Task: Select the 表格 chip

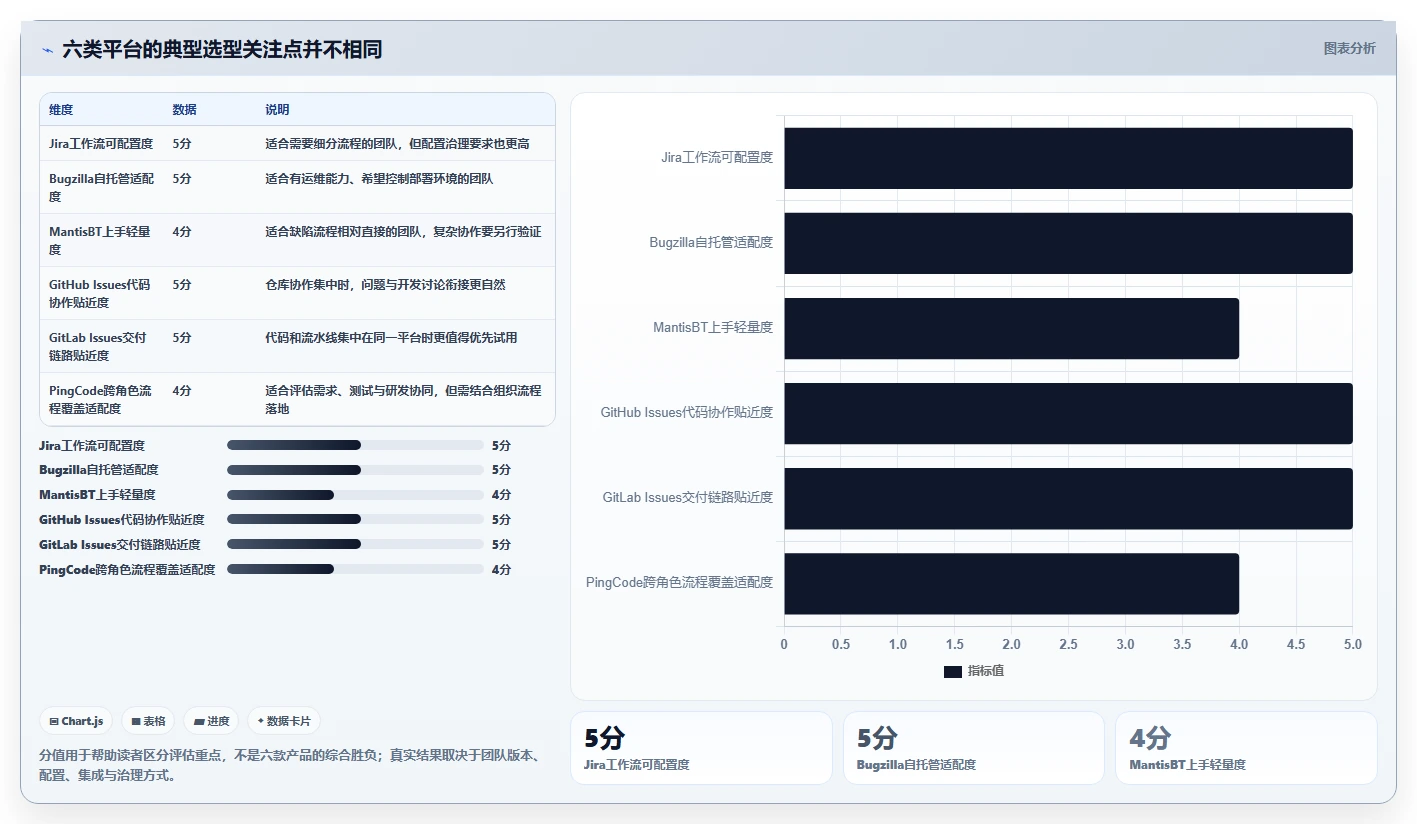Action: tap(148, 721)
